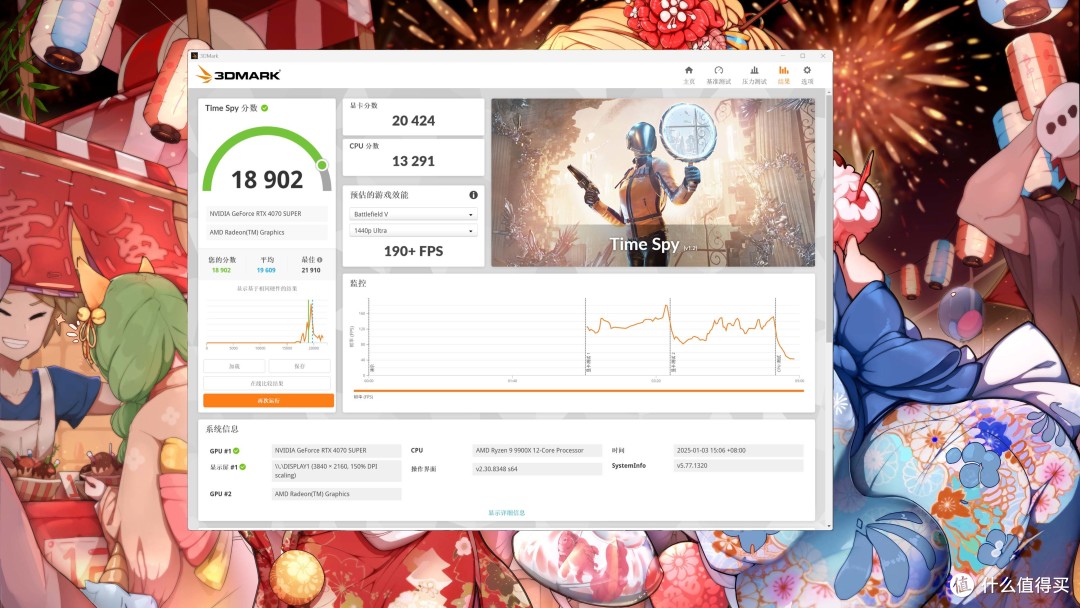The image size is (1080, 608).
Task: Open the 显示详细信息 show details link
Action: pyautogui.click(x=507, y=513)
